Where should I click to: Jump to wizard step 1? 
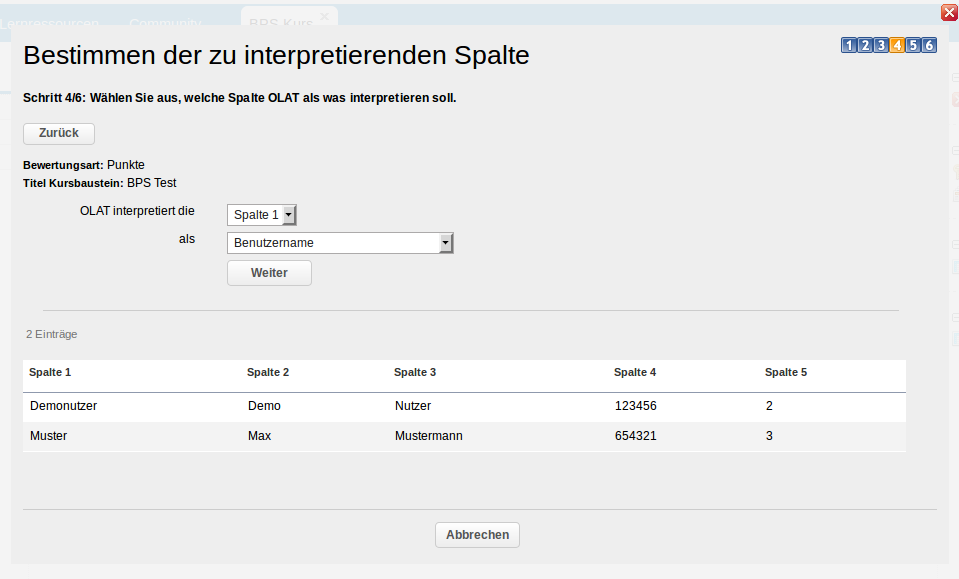coord(848,45)
